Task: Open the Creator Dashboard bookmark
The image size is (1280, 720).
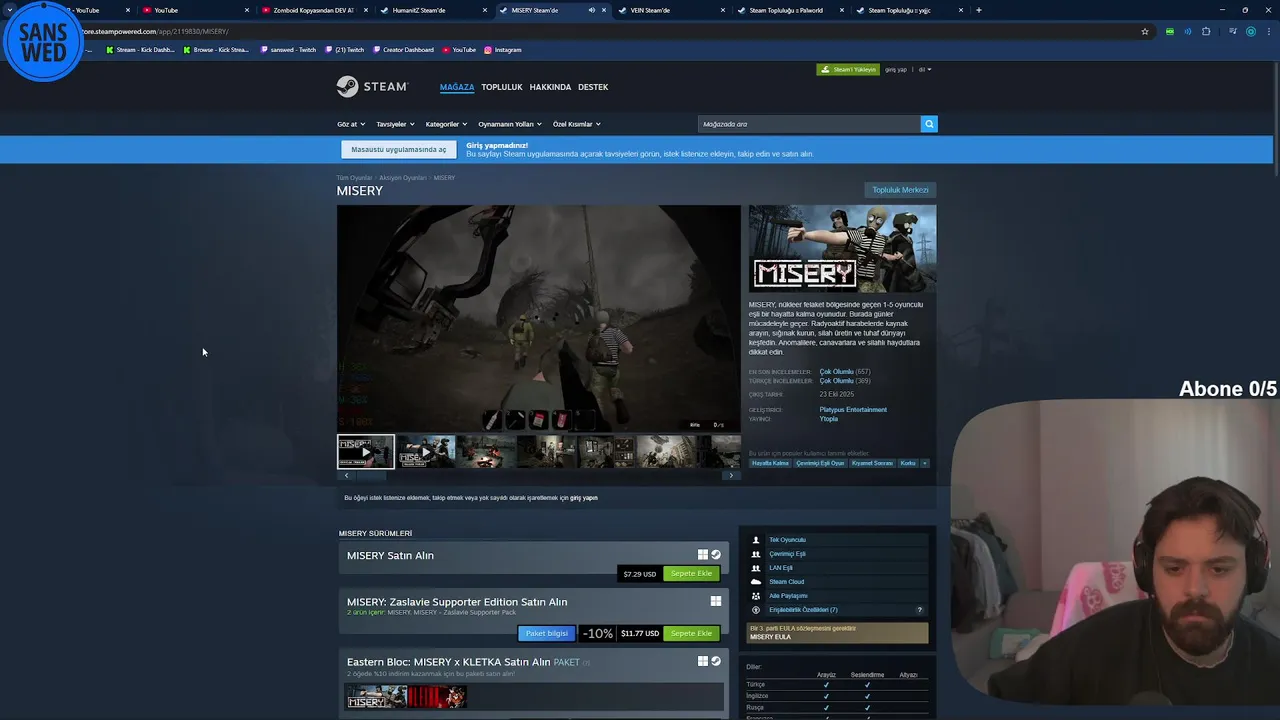Action: coord(403,49)
